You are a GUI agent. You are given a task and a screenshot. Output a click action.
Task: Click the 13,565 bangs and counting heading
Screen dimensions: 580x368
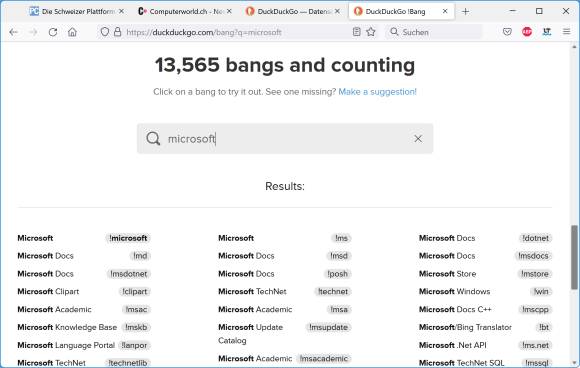(285, 65)
